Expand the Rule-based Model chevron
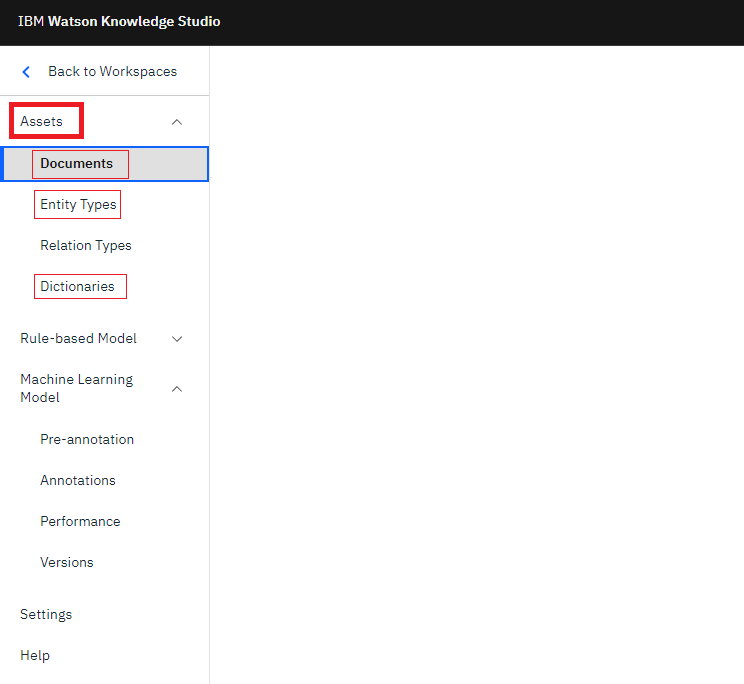744x684 pixels. tap(177, 339)
